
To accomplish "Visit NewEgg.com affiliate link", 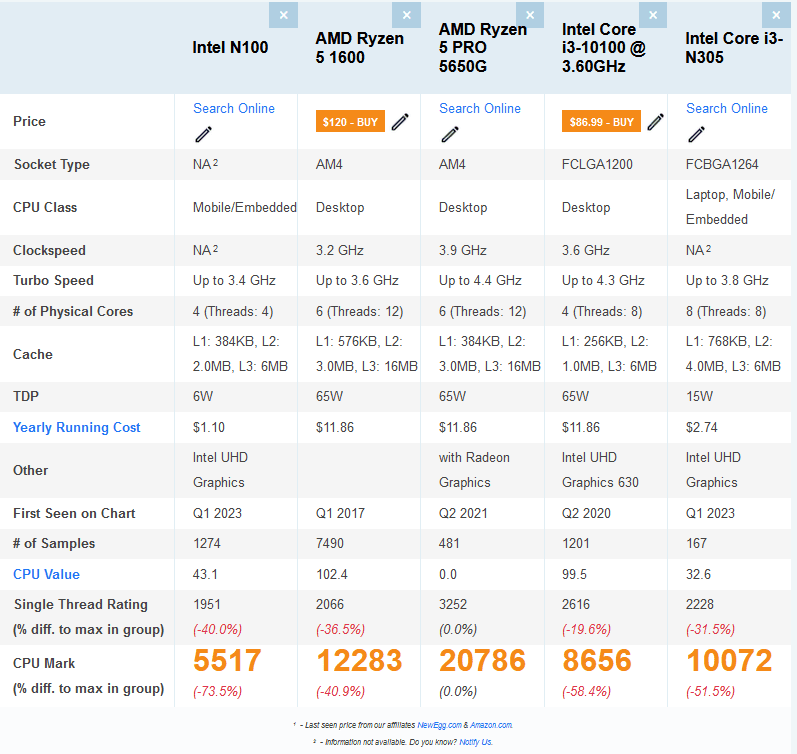I will coord(439,725).
